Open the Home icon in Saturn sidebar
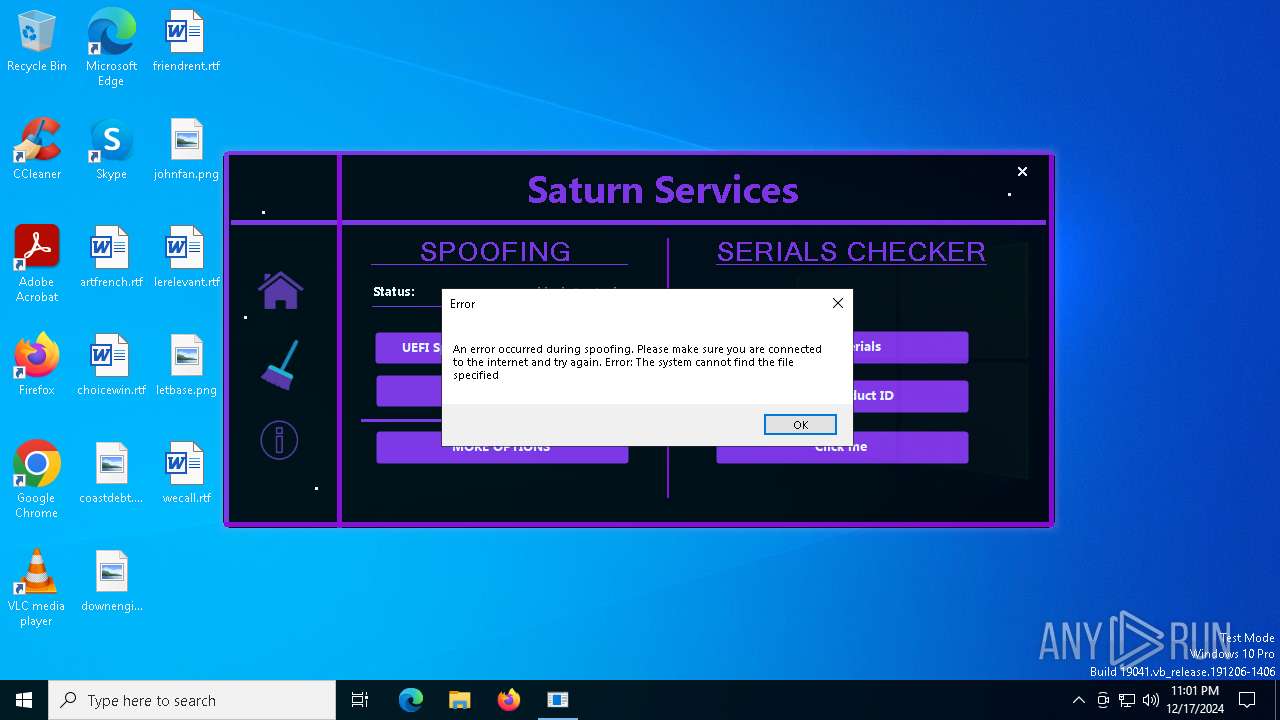Screen dimensions: 1280x720 click(x=280, y=290)
